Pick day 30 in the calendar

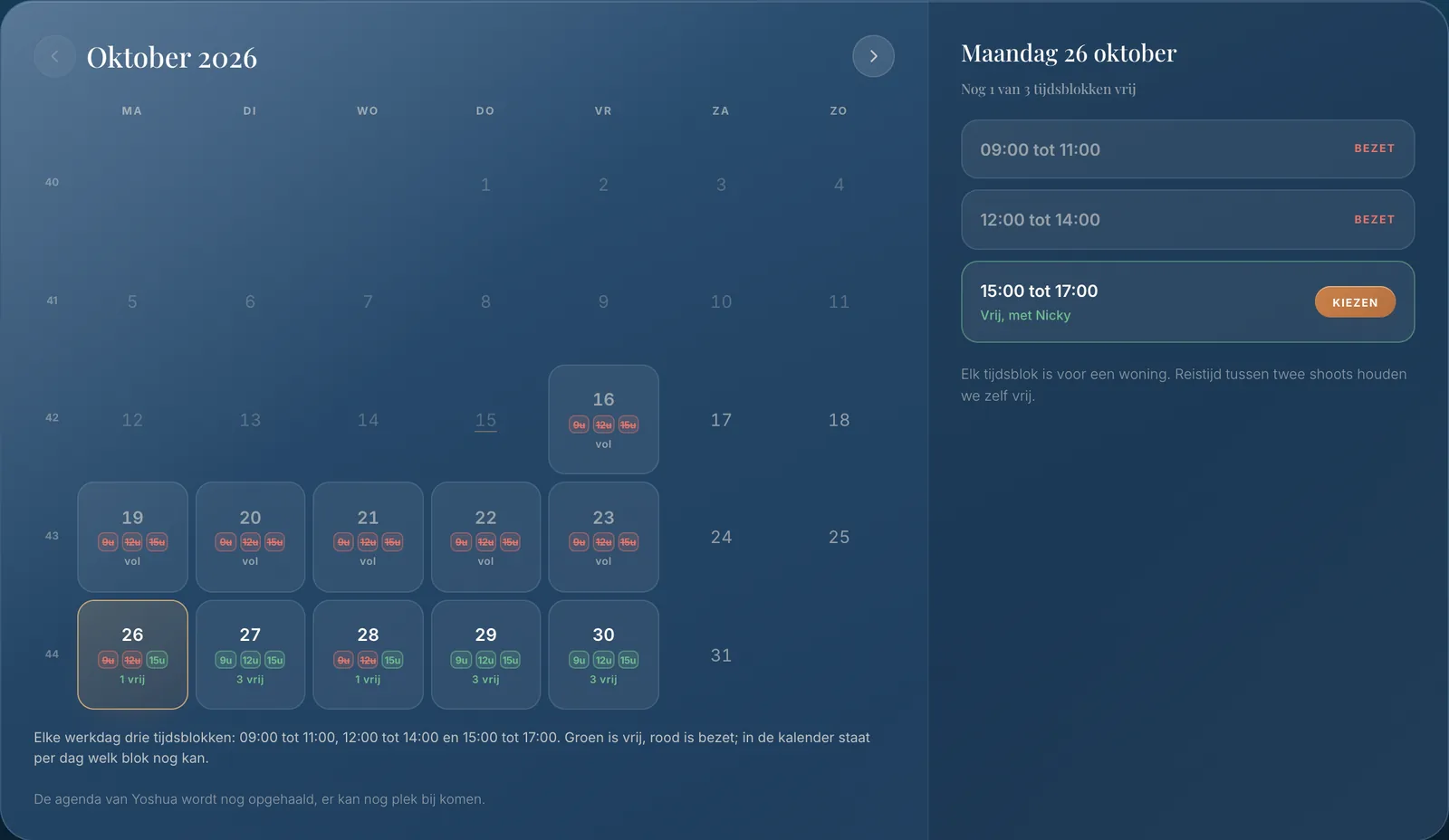coord(603,654)
